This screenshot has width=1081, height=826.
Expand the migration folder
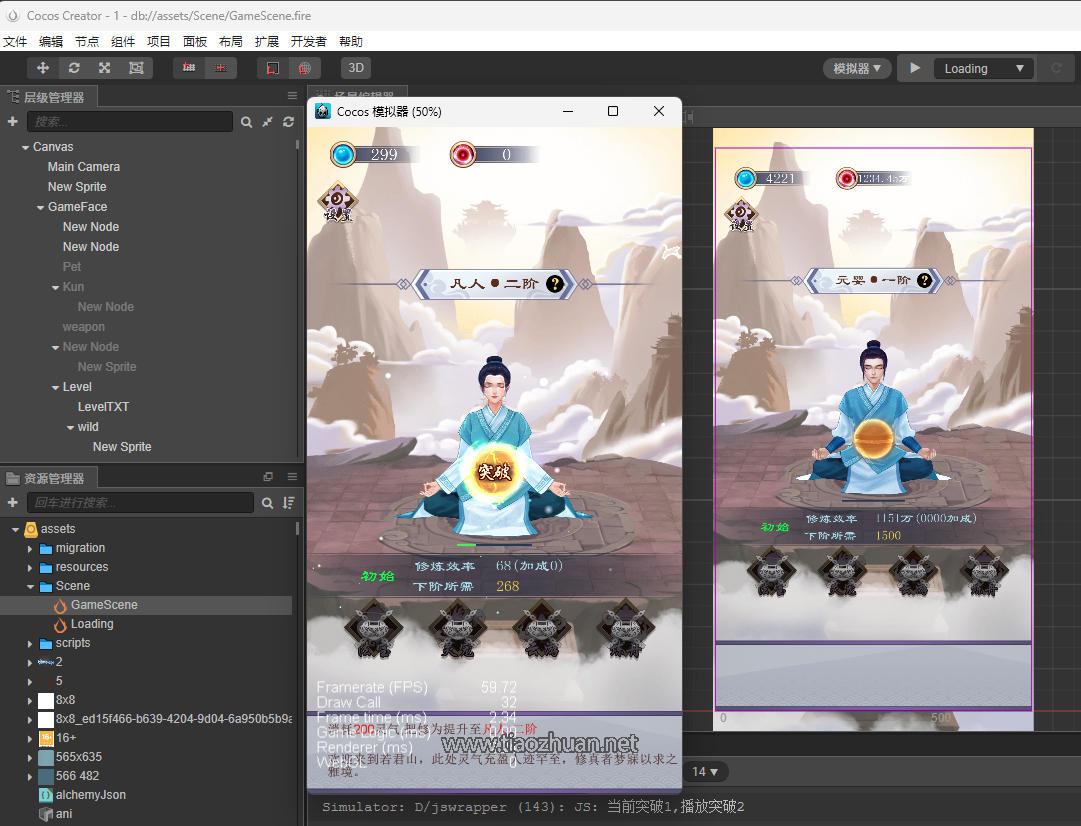(30, 549)
